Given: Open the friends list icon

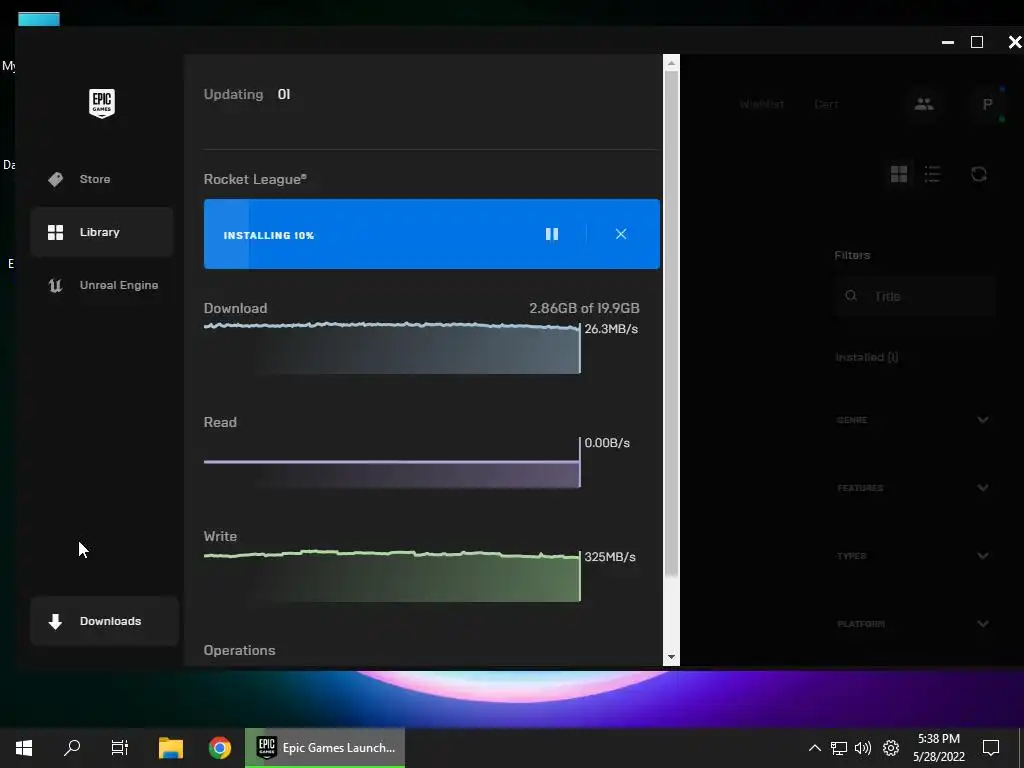Looking at the screenshot, I should point(923,104).
